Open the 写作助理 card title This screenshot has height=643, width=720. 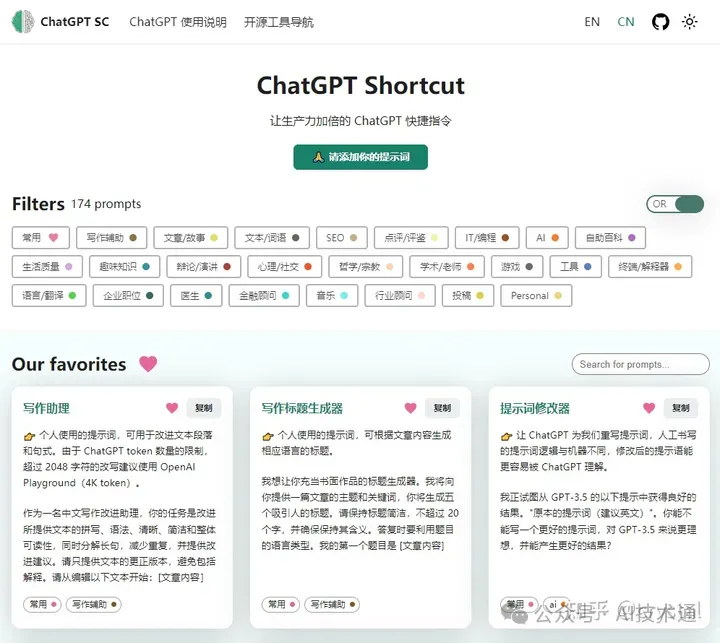[46, 408]
